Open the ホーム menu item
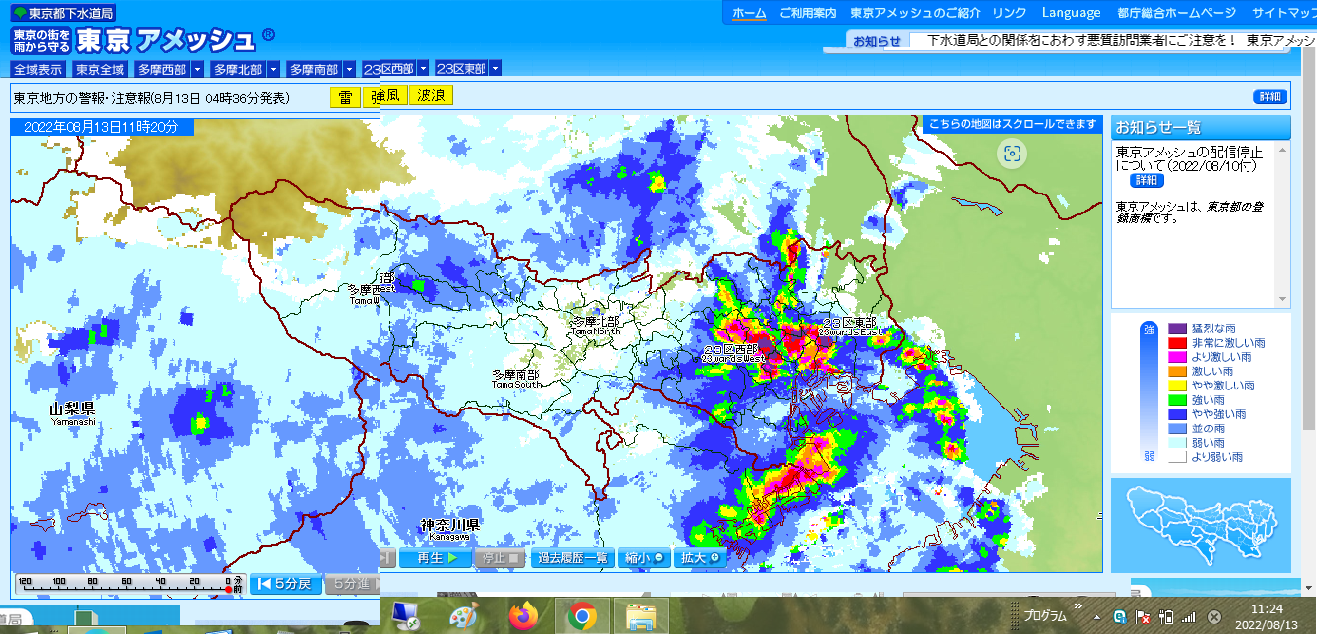Screen dimensions: 1317x634 pyautogui.click(x=749, y=13)
